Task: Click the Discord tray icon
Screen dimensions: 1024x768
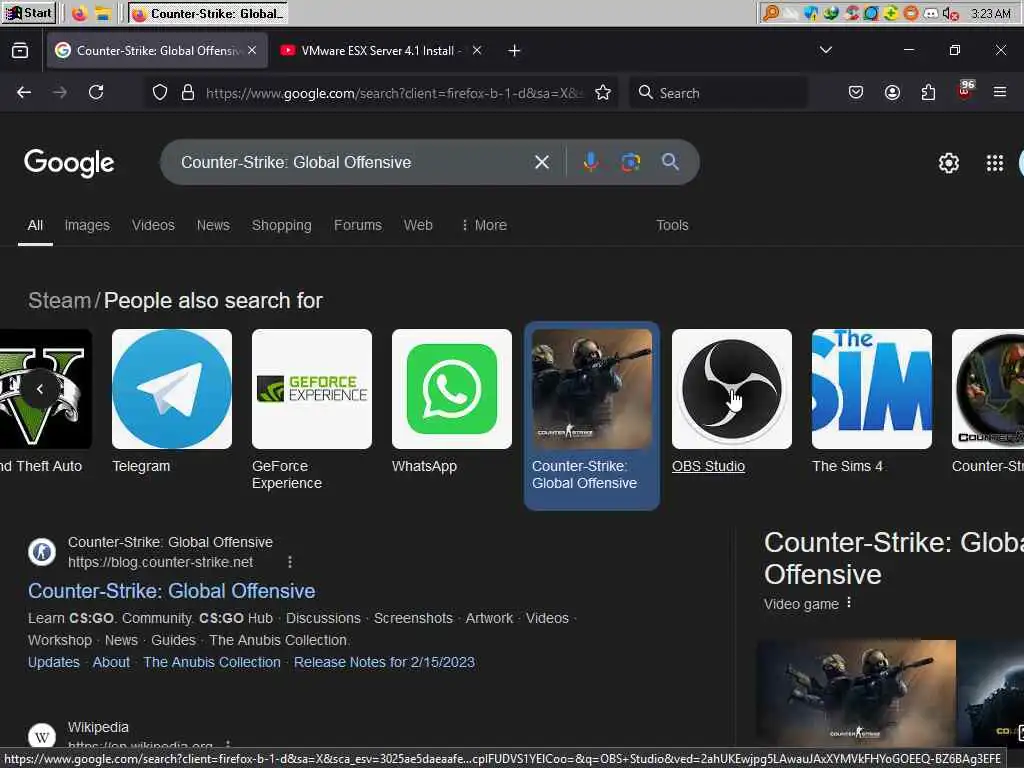Action: pyautogui.click(x=931, y=13)
